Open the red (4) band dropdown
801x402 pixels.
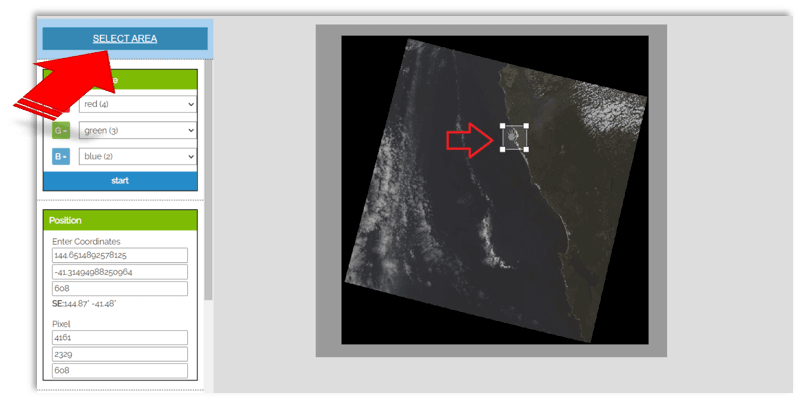coord(137,104)
